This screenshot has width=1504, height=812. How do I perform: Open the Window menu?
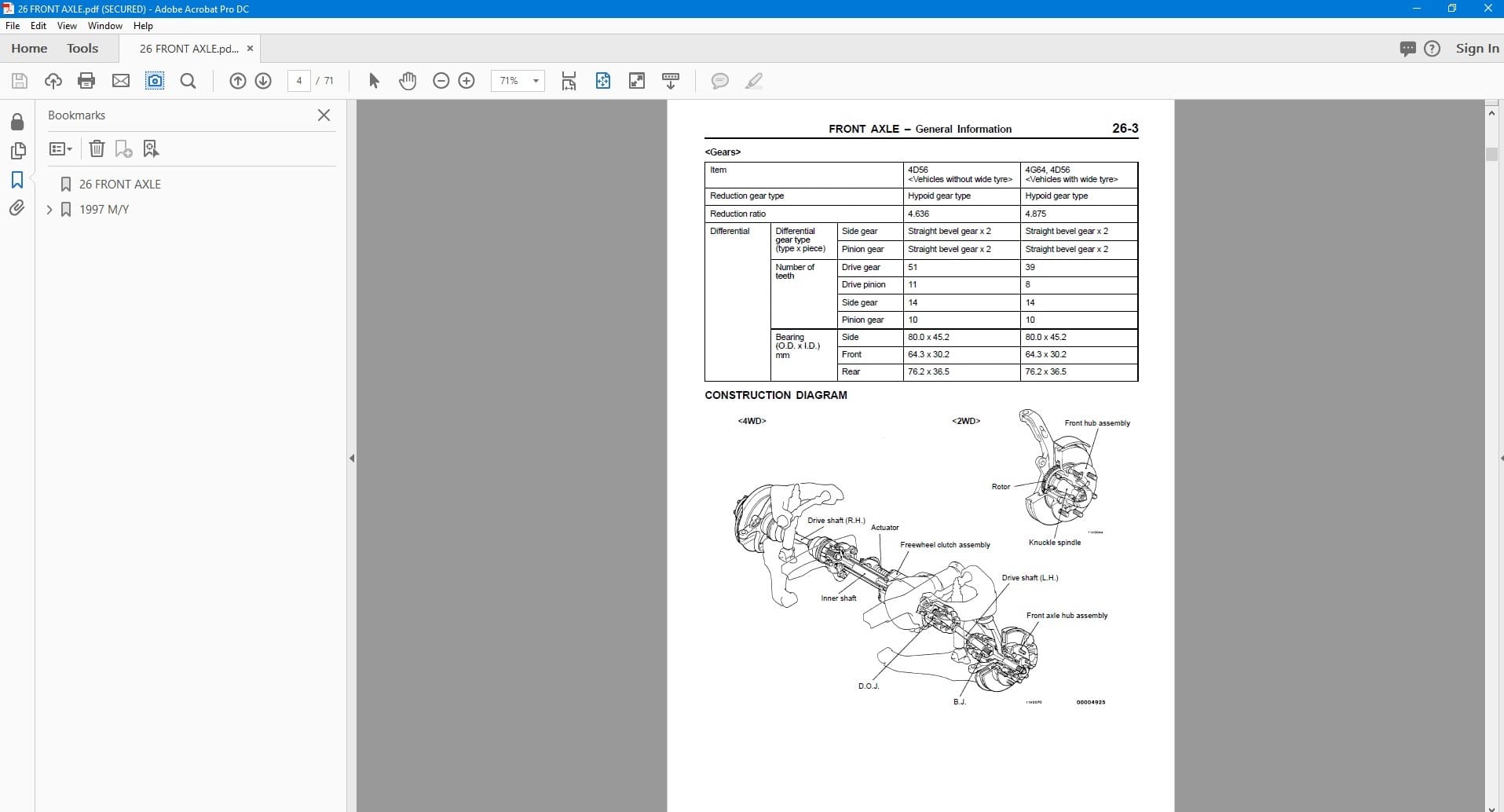(104, 26)
